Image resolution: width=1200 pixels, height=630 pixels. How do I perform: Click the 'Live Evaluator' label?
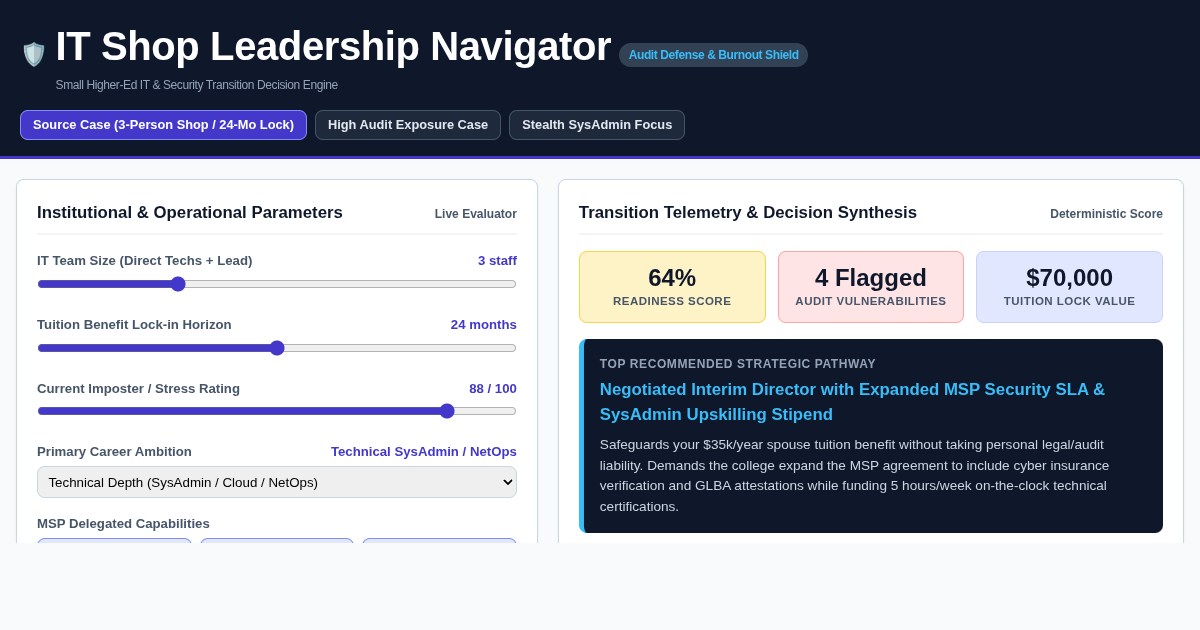click(x=476, y=214)
